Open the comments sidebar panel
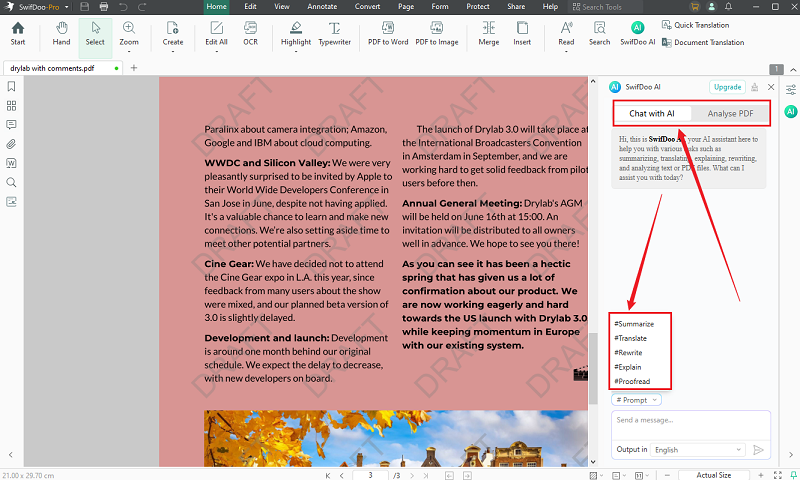Image resolution: width=800 pixels, height=480 pixels. point(11,124)
